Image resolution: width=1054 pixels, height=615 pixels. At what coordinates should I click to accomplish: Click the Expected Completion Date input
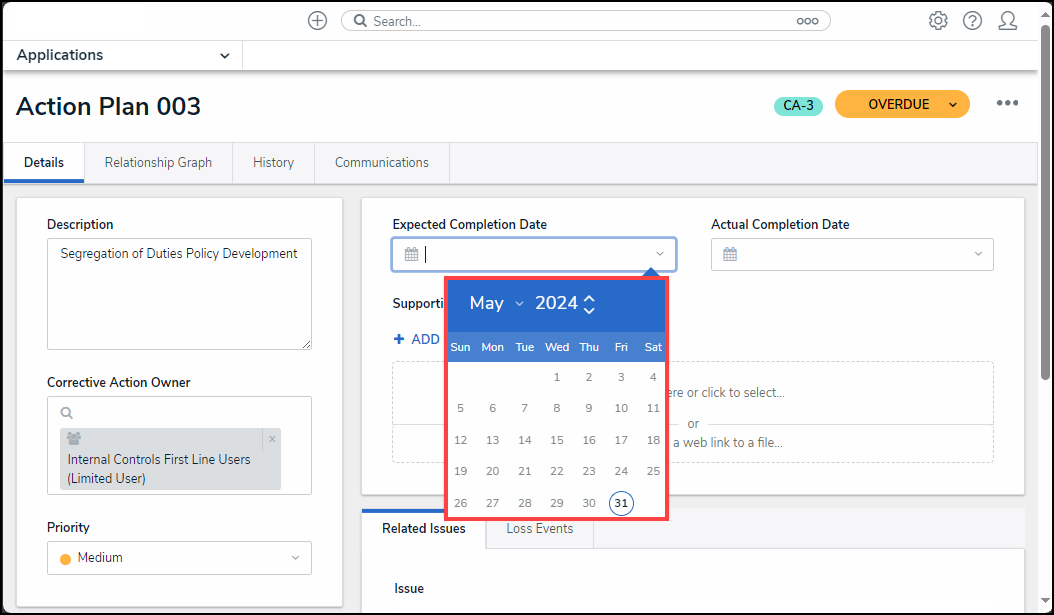(x=534, y=254)
